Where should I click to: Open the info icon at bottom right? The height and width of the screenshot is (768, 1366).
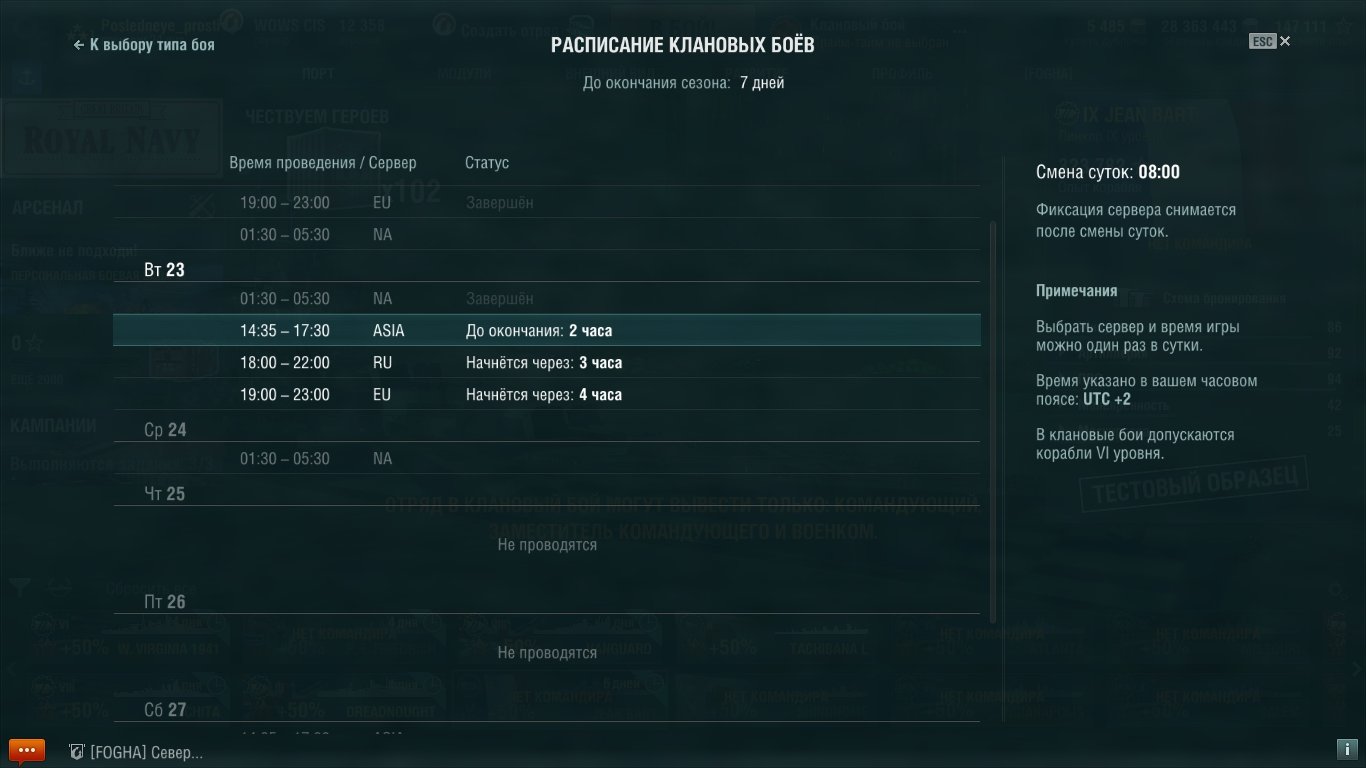tap(1346, 749)
